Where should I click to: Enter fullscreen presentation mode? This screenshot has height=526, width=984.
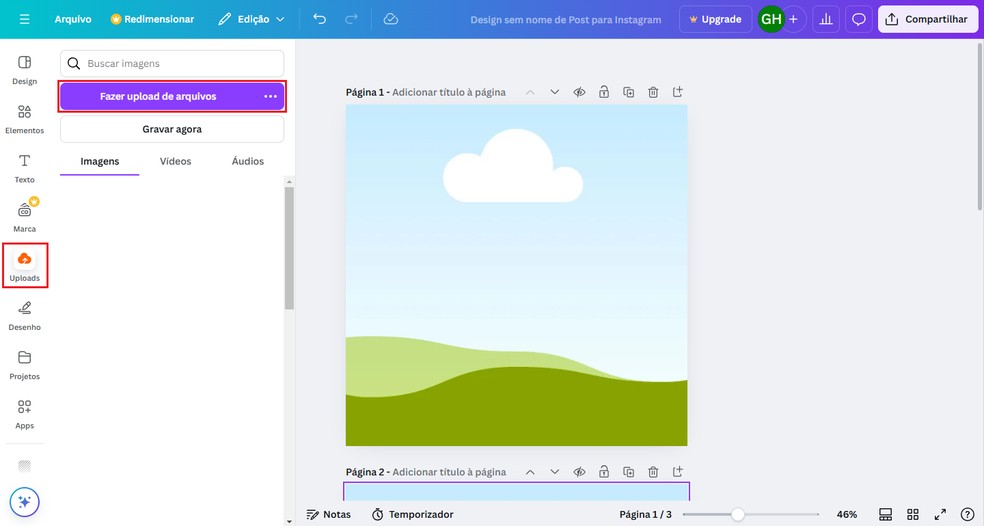pyautogui.click(x=940, y=515)
